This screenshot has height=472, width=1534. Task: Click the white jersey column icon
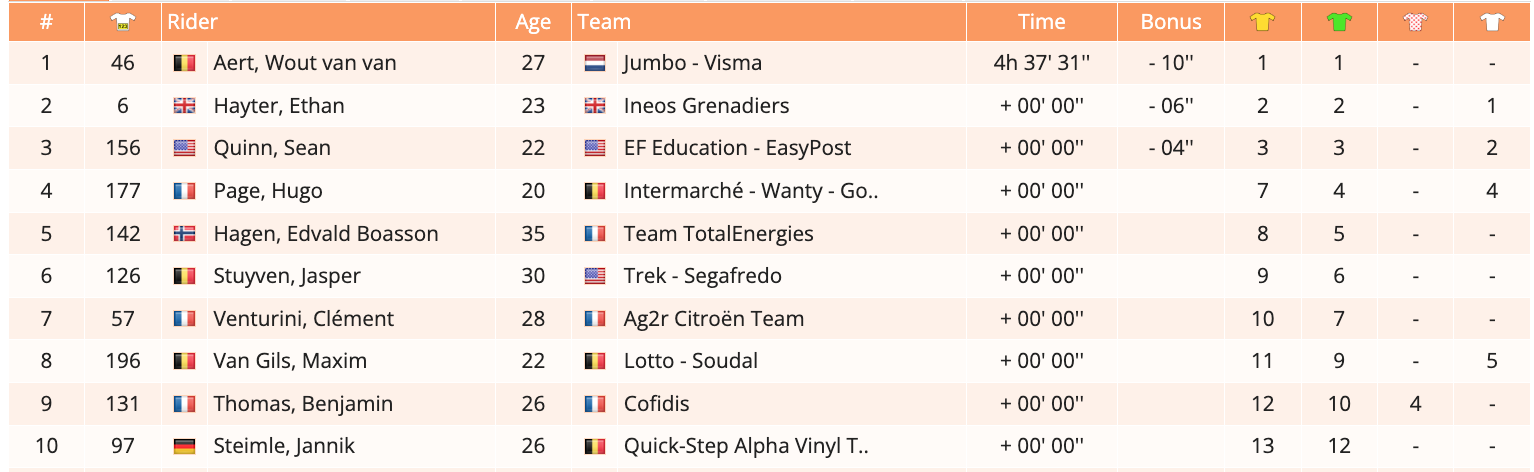(x=1491, y=21)
